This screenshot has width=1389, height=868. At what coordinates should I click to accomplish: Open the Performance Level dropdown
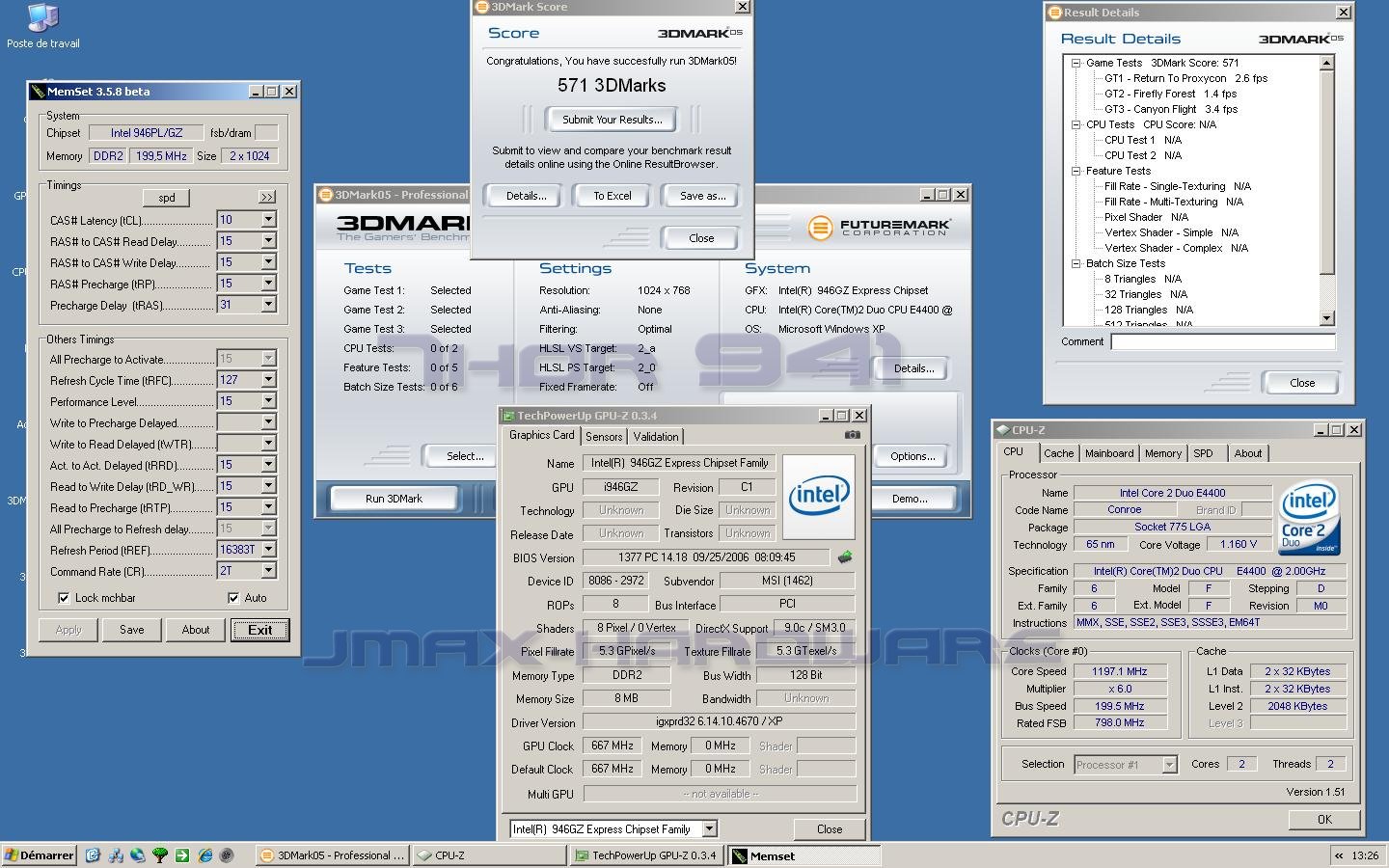(x=268, y=401)
